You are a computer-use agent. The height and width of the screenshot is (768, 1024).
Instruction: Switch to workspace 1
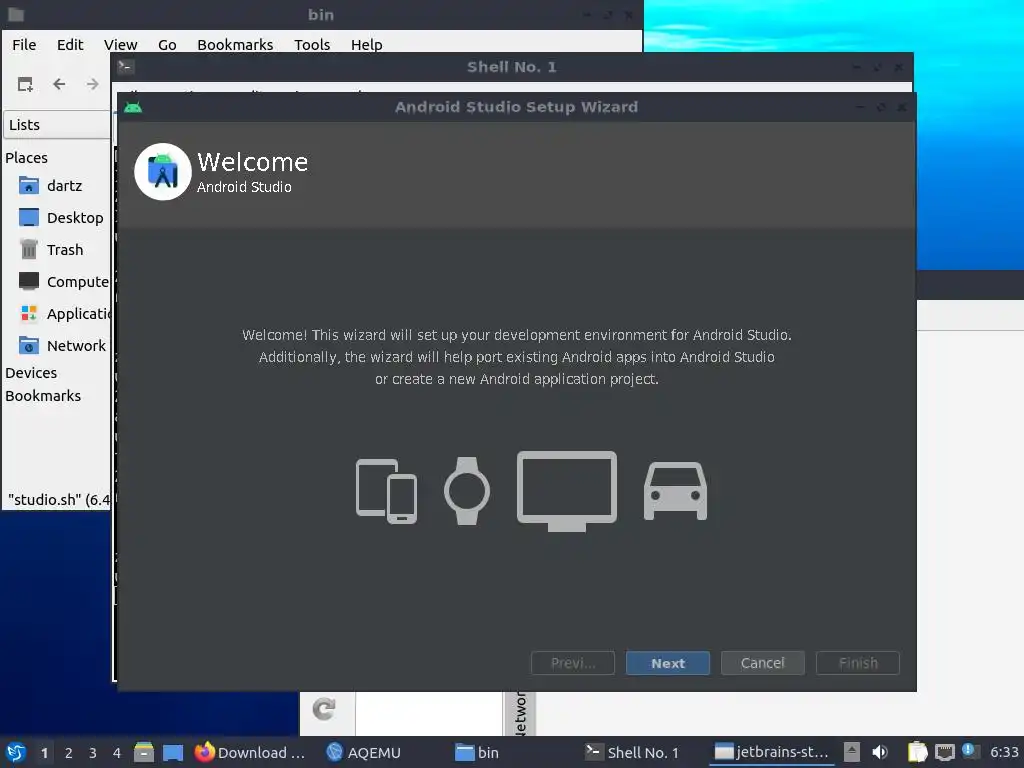point(44,753)
